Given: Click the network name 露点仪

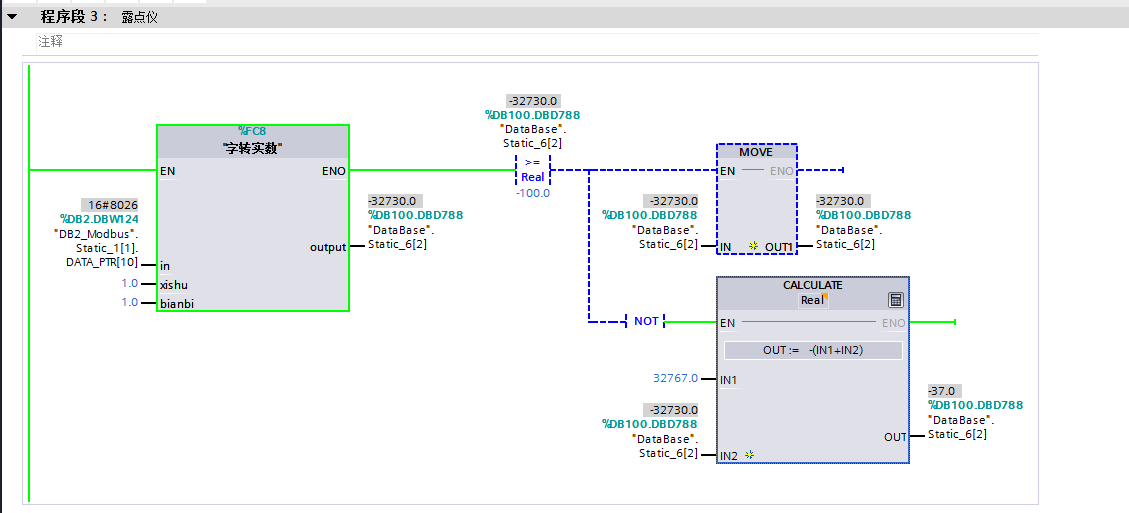Looking at the screenshot, I should click(x=139, y=17).
